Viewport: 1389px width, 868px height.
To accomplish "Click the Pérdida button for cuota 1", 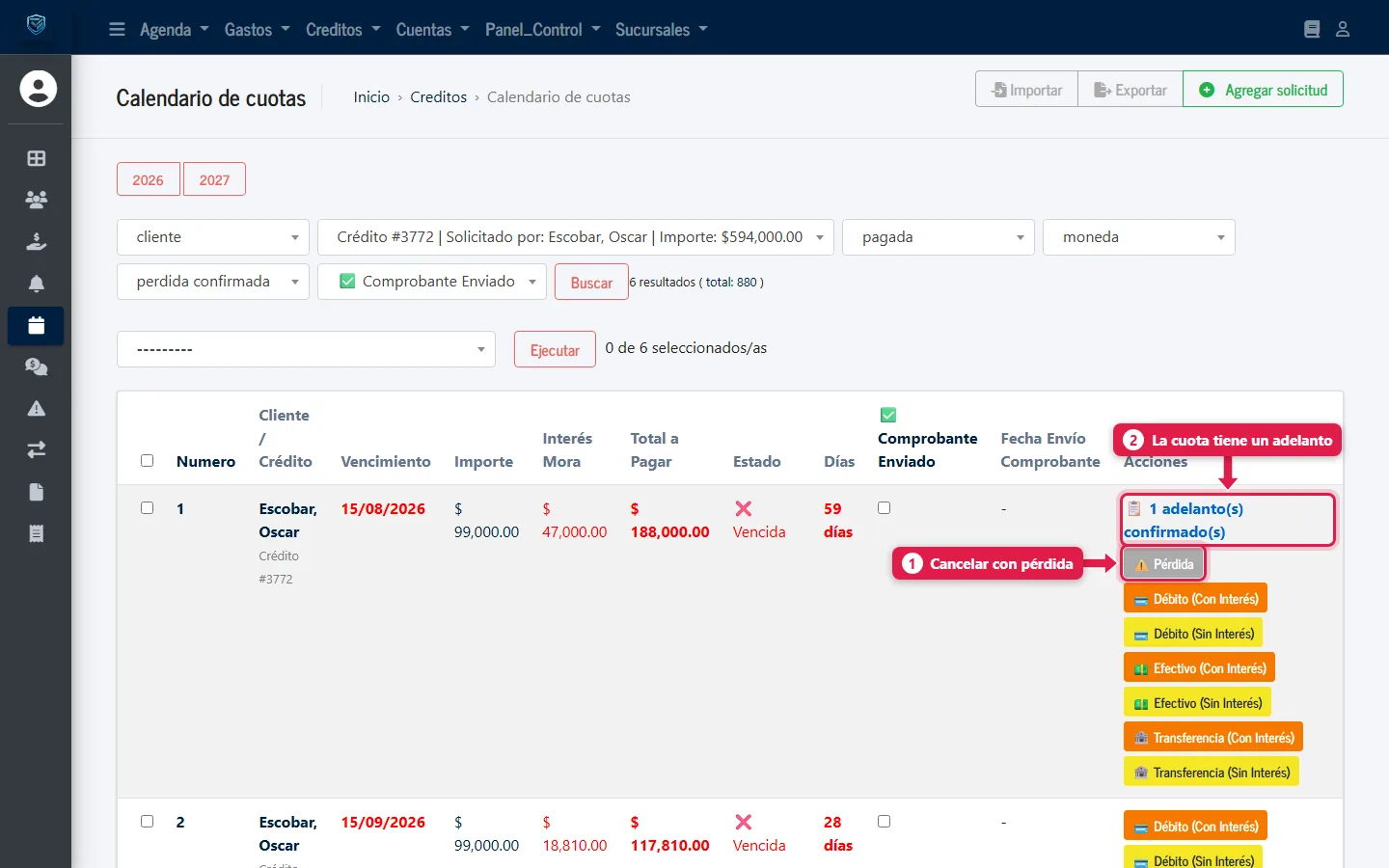I will (x=1164, y=564).
